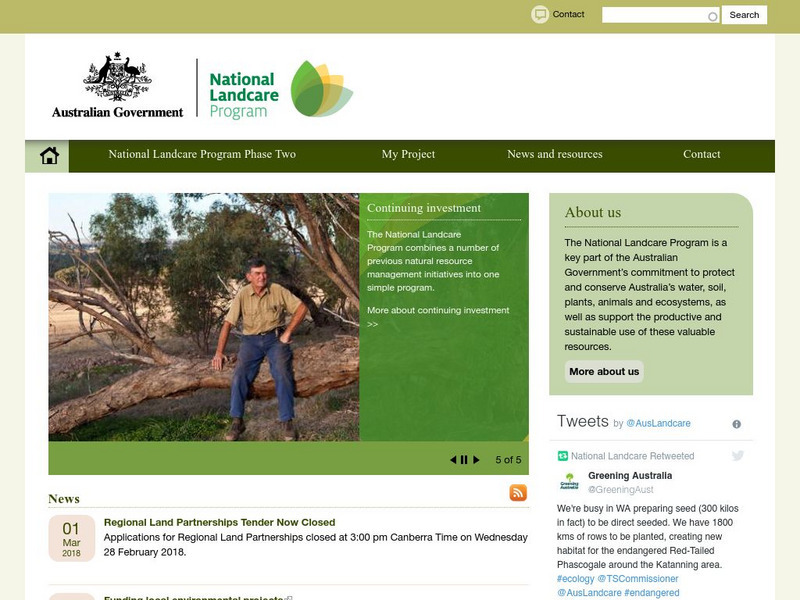This screenshot has width=800, height=600.
Task: Open National Landcare Program Phase Two menu
Action: tap(202, 154)
